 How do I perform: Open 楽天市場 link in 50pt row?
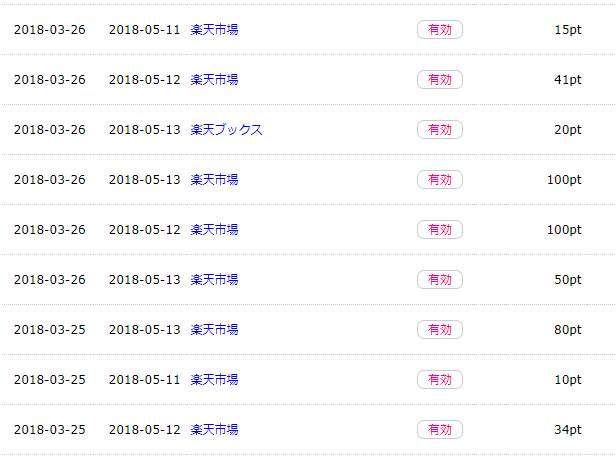coord(214,279)
